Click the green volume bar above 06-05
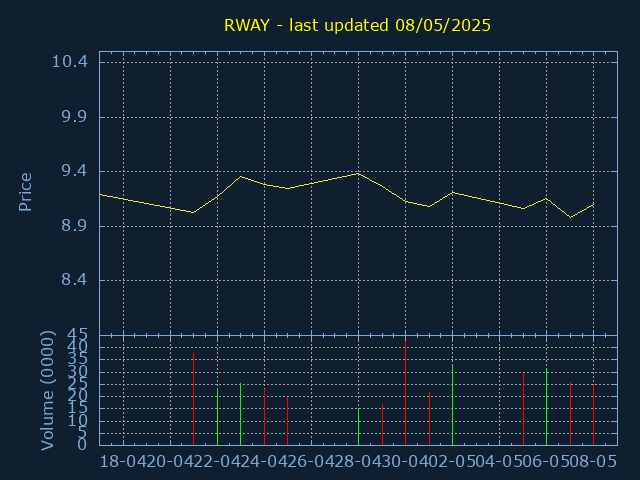 coord(546,407)
